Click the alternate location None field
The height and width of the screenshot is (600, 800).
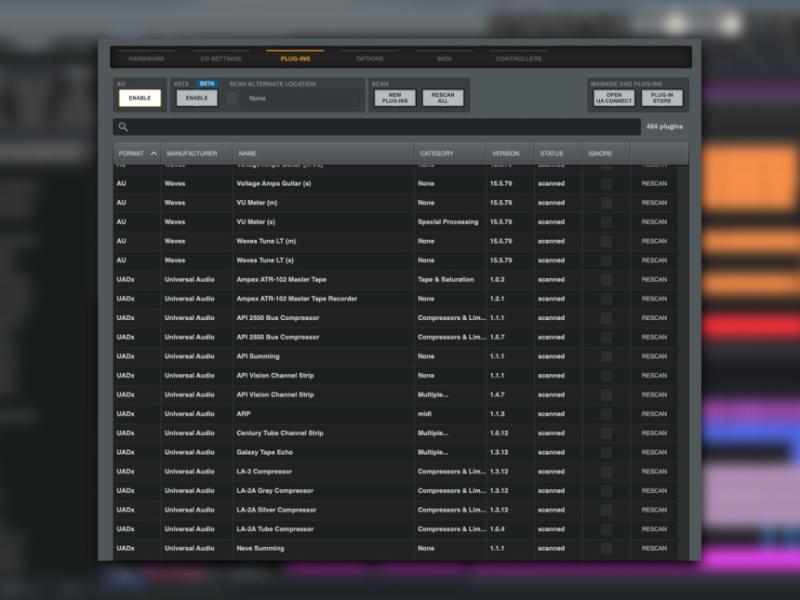pyautogui.click(x=302, y=98)
